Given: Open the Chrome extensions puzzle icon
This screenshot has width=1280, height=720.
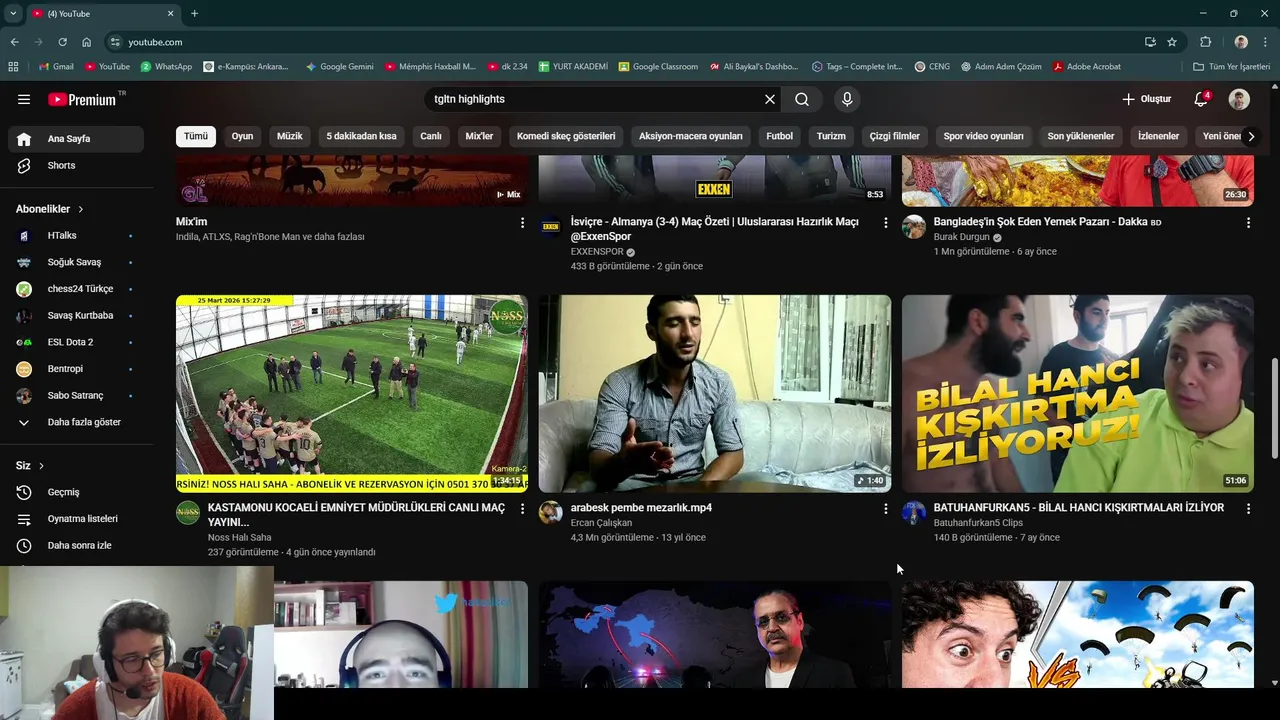Looking at the screenshot, I should (x=1205, y=42).
